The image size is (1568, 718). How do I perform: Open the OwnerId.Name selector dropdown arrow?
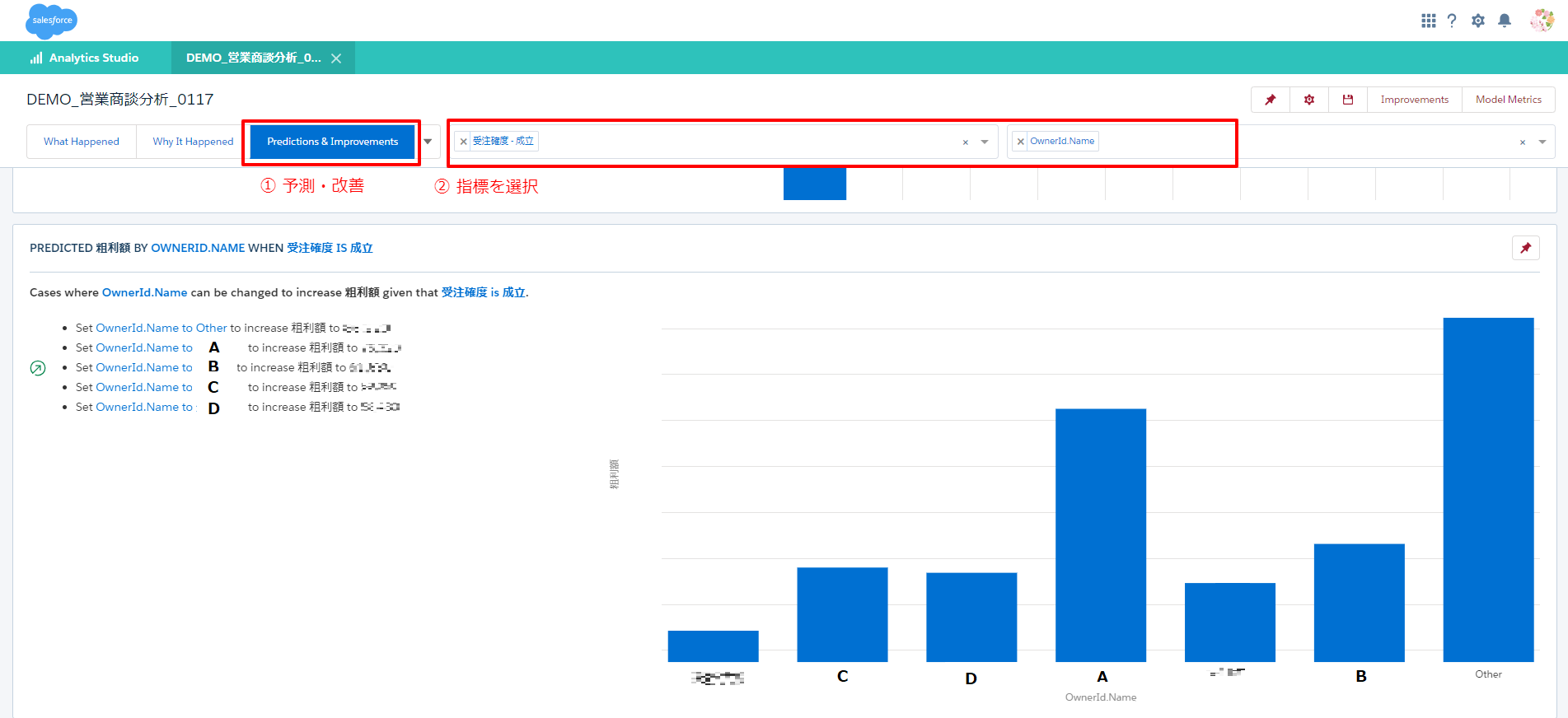tap(1542, 142)
